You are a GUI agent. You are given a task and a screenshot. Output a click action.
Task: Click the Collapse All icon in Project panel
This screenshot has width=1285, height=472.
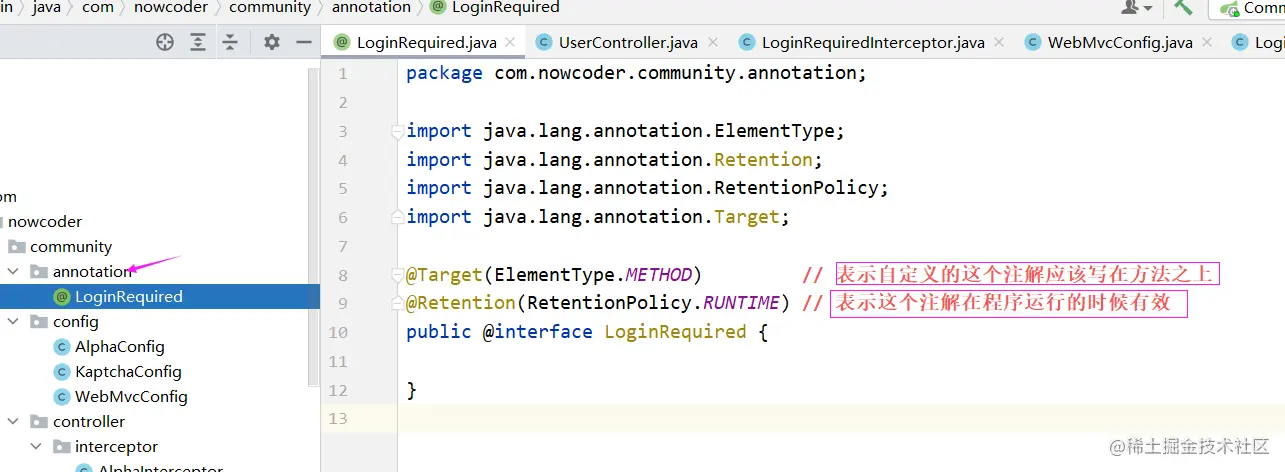(x=231, y=42)
